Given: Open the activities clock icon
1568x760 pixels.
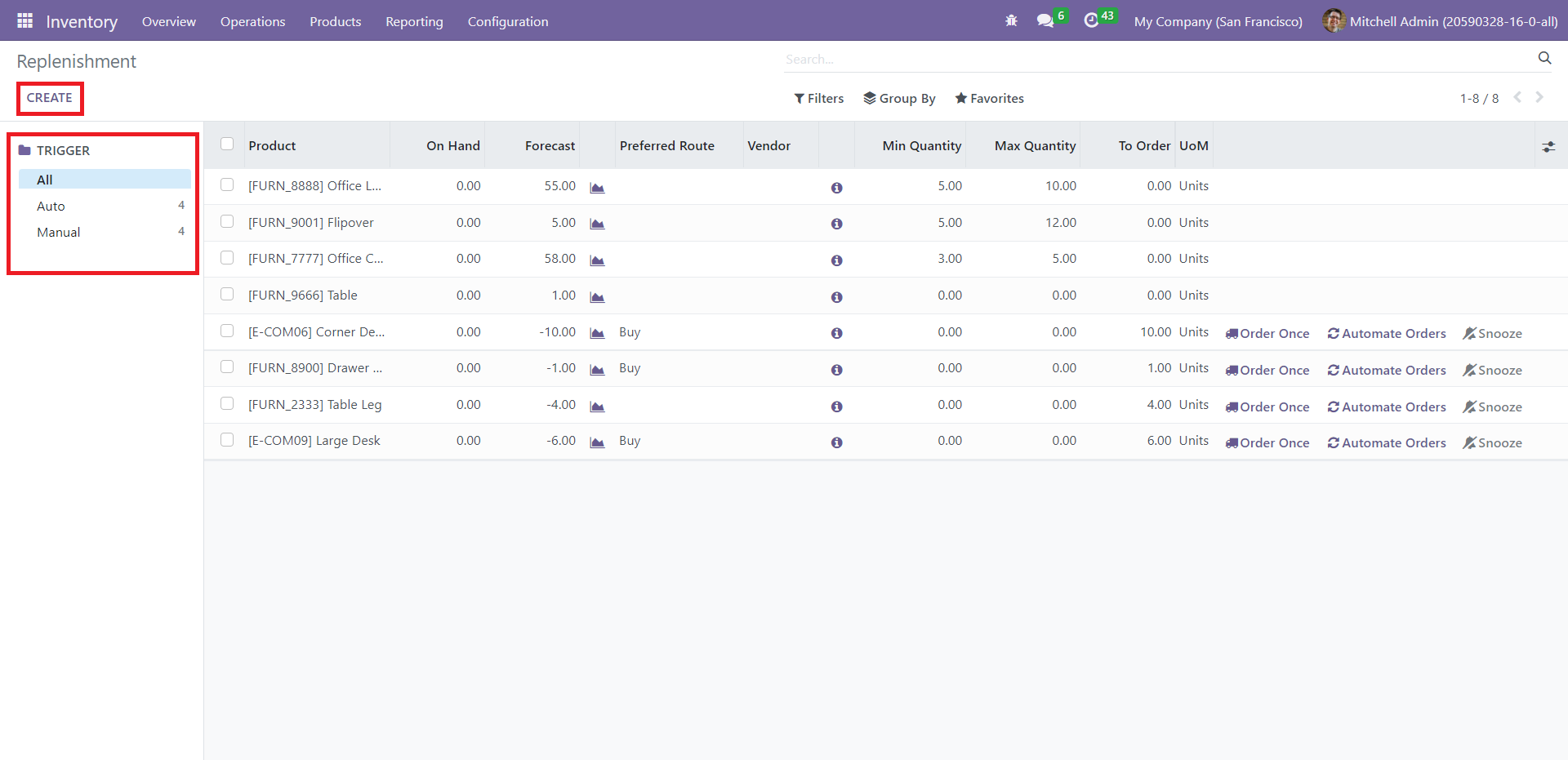Looking at the screenshot, I should coord(1091,20).
